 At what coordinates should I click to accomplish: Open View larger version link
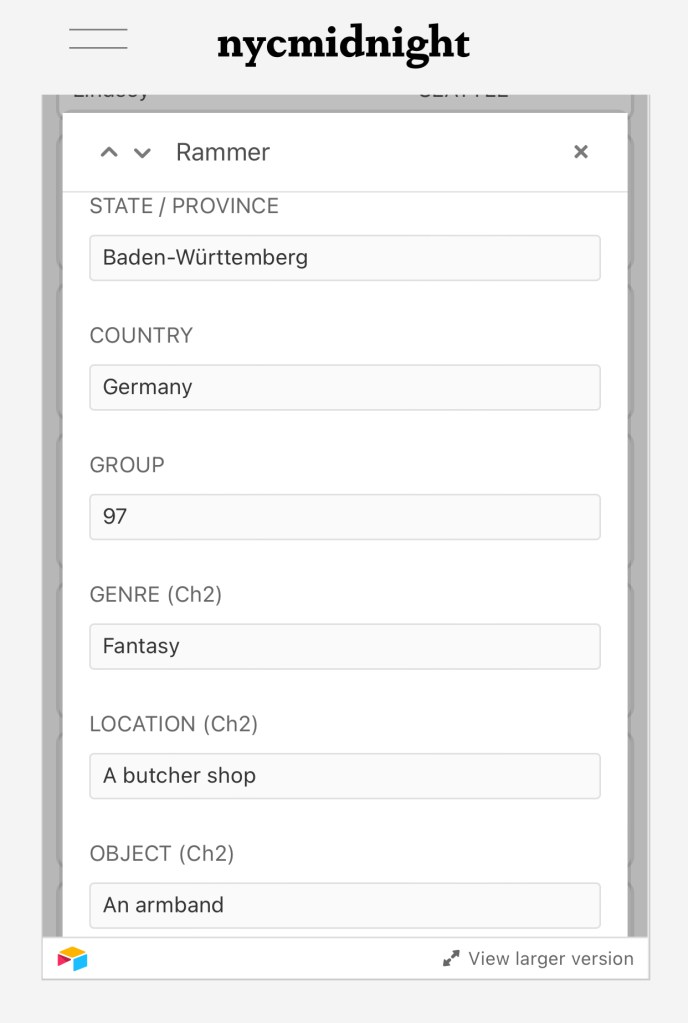550,959
